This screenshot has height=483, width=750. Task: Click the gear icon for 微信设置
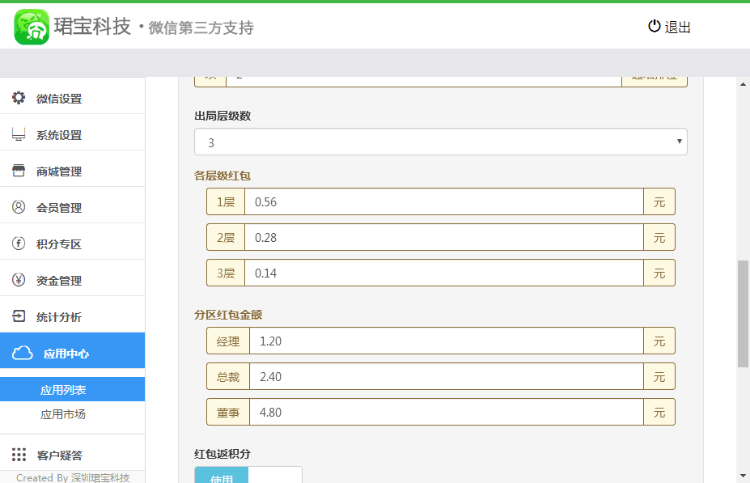(19, 98)
